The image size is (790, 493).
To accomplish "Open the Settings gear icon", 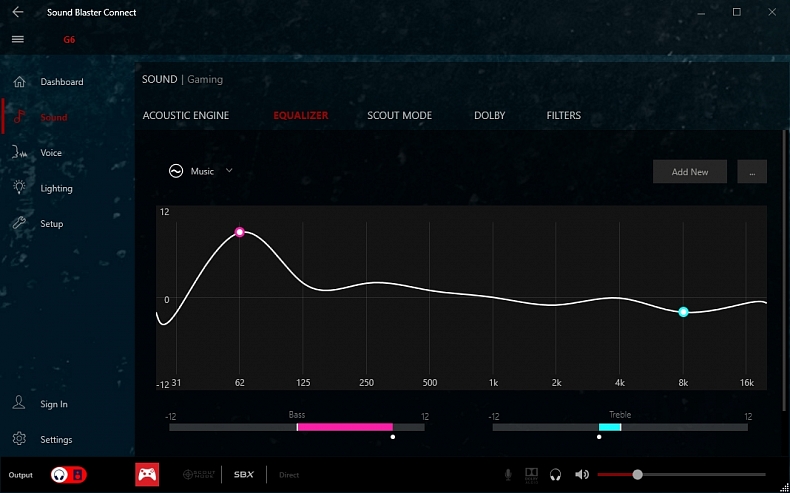I will (19, 439).
